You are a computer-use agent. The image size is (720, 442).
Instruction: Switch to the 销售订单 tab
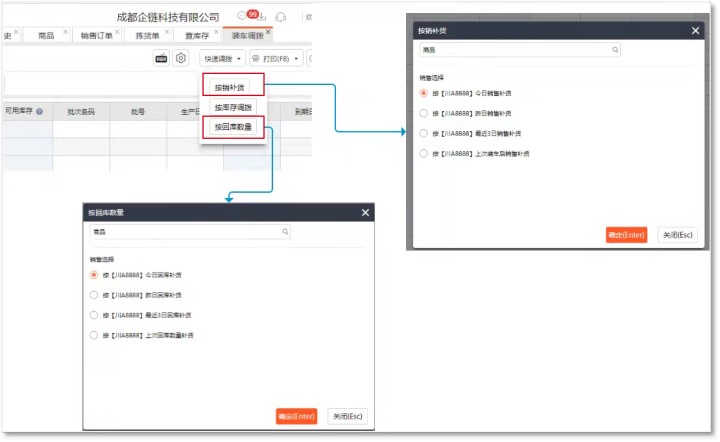pos(96,35)
